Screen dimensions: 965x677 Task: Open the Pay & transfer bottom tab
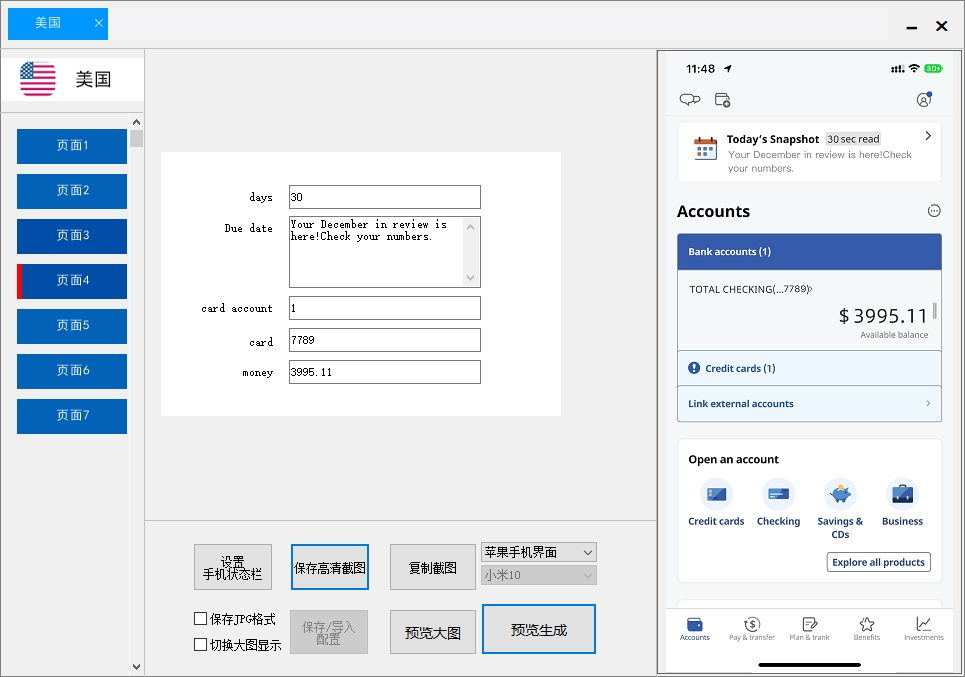[x=752, y=628]
